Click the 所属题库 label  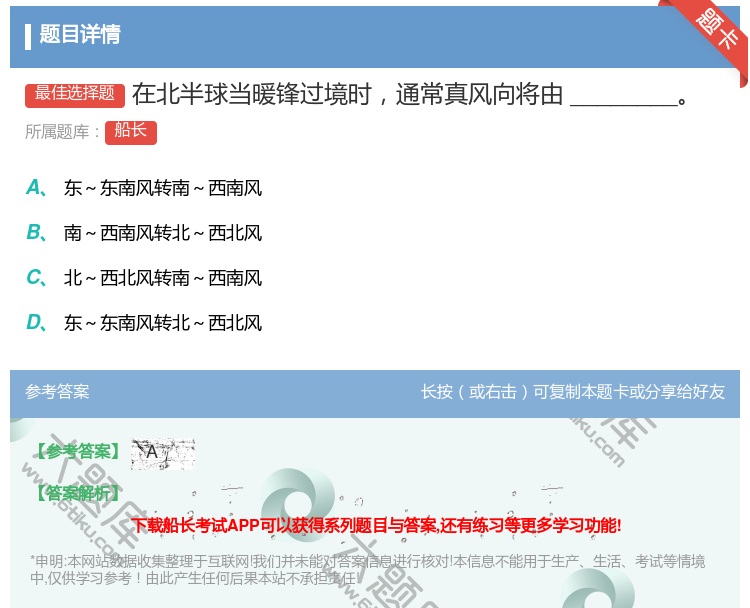(x=62, y=132)
